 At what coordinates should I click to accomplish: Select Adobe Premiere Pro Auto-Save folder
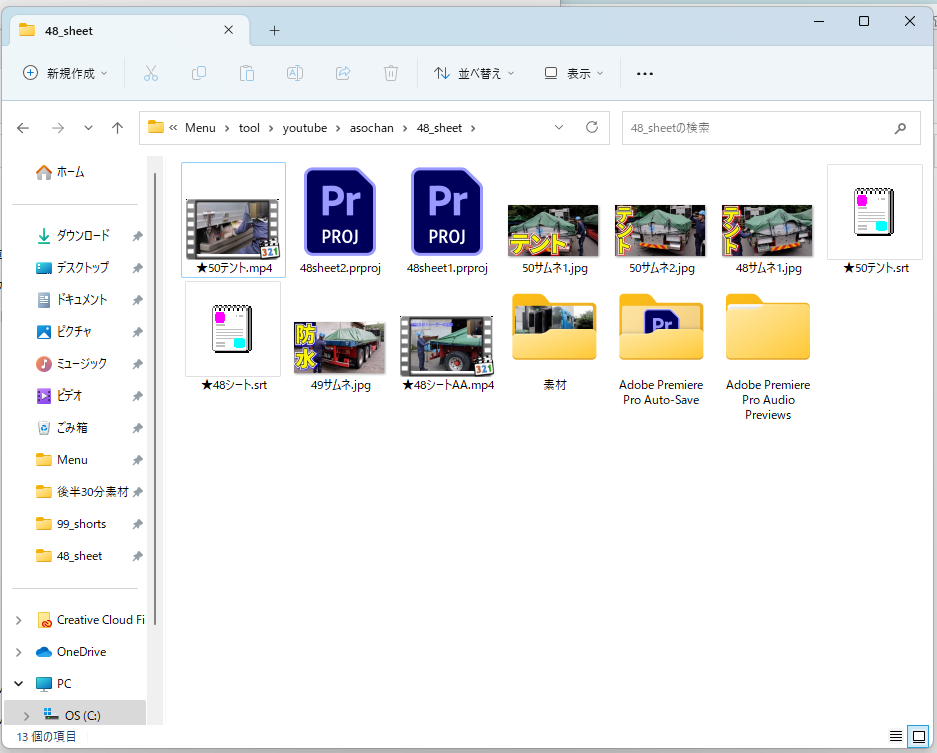coord(661,350)
